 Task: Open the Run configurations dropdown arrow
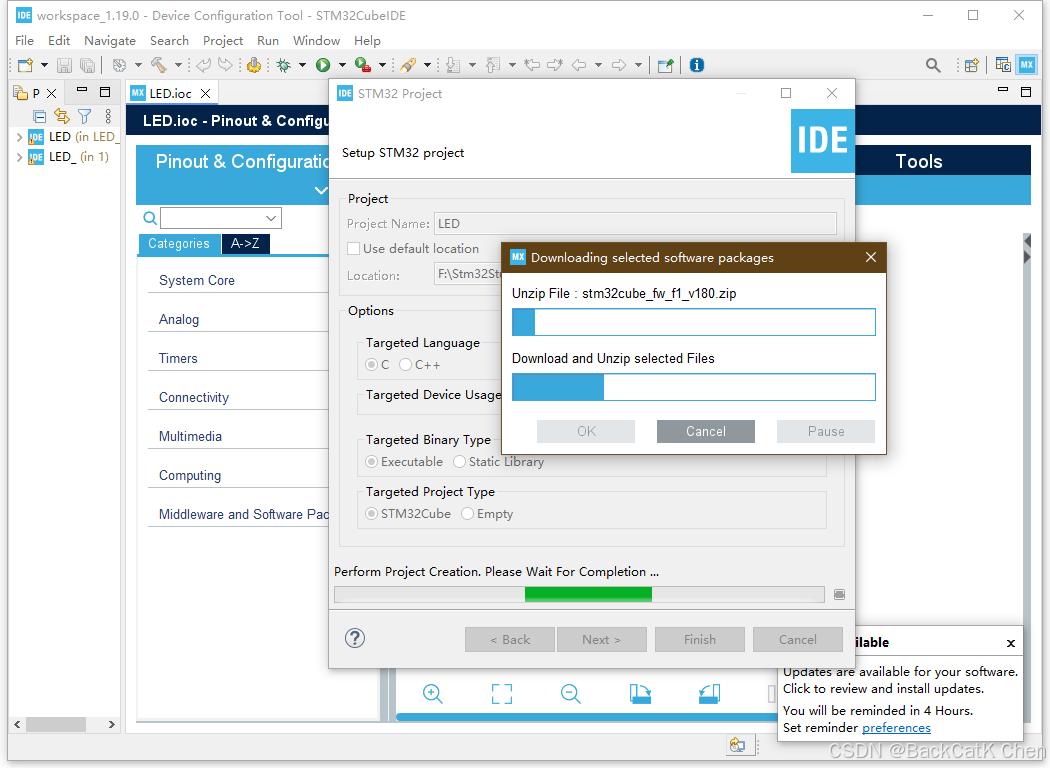click(x=342, y=65)
